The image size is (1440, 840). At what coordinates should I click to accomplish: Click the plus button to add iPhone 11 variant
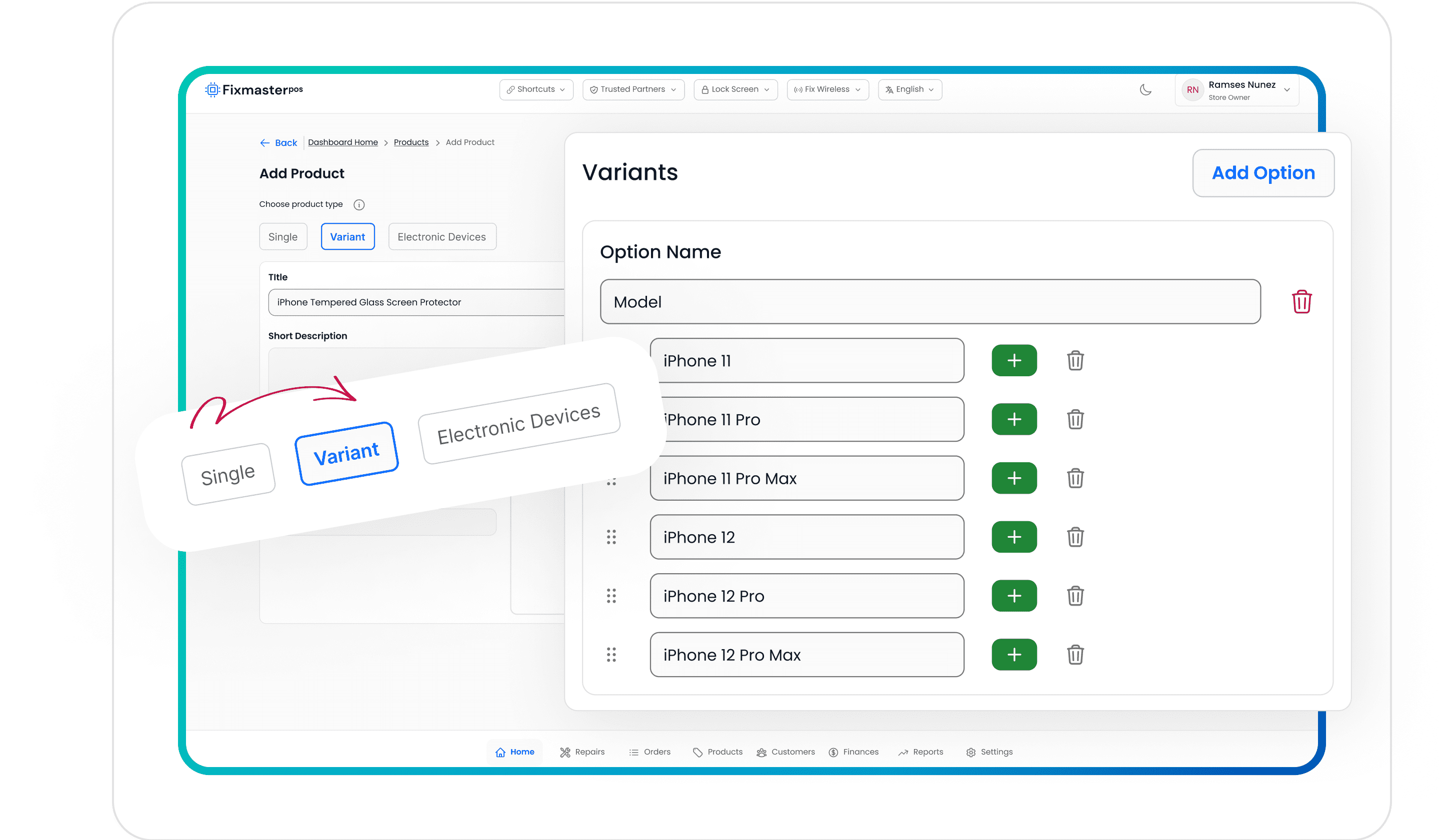[1013, 359]
